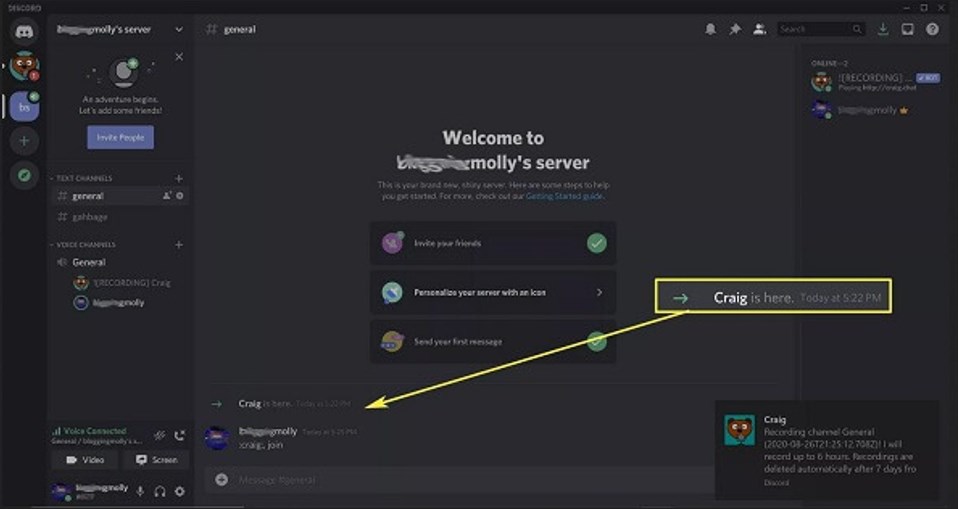Click the Search field in header
Viewport: 958px width, 509px height.
[x=821, y=29]
